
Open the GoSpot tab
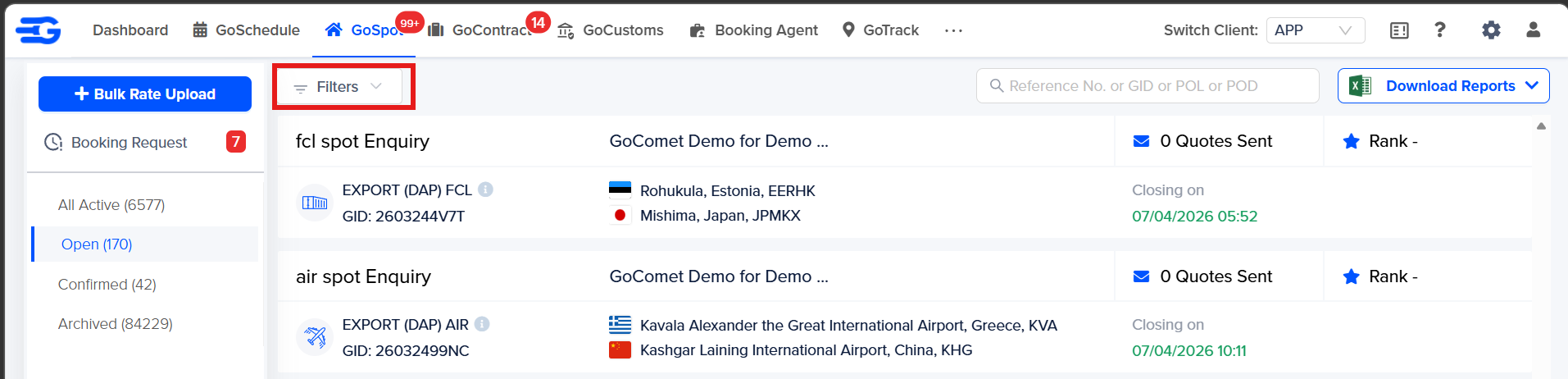coord(364,30)
